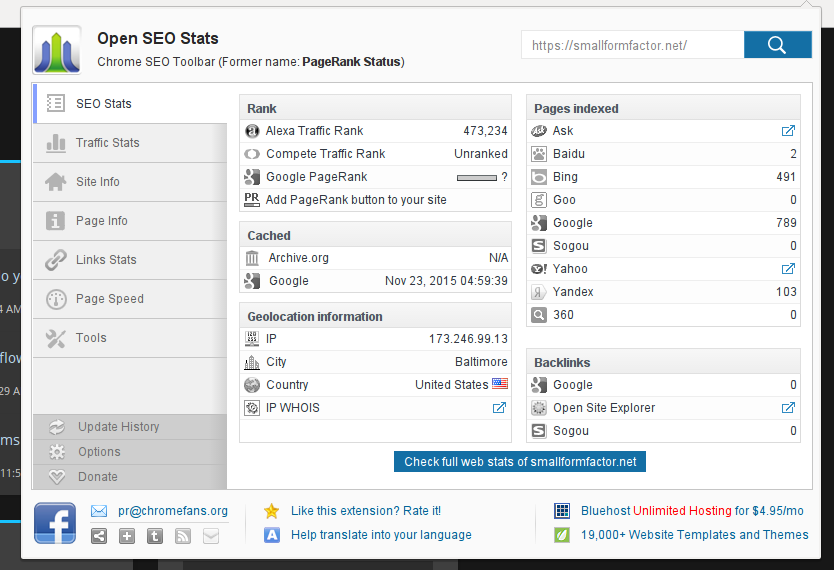834x570 pixels.
Task: Open the Site Info tab
Action: tap(130, 182)
